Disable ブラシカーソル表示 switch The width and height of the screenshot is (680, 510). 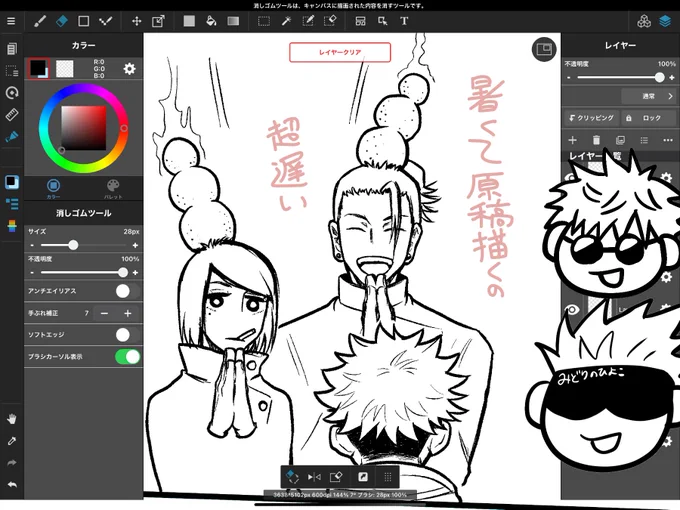pyautogui.click(x=128, y=357)
